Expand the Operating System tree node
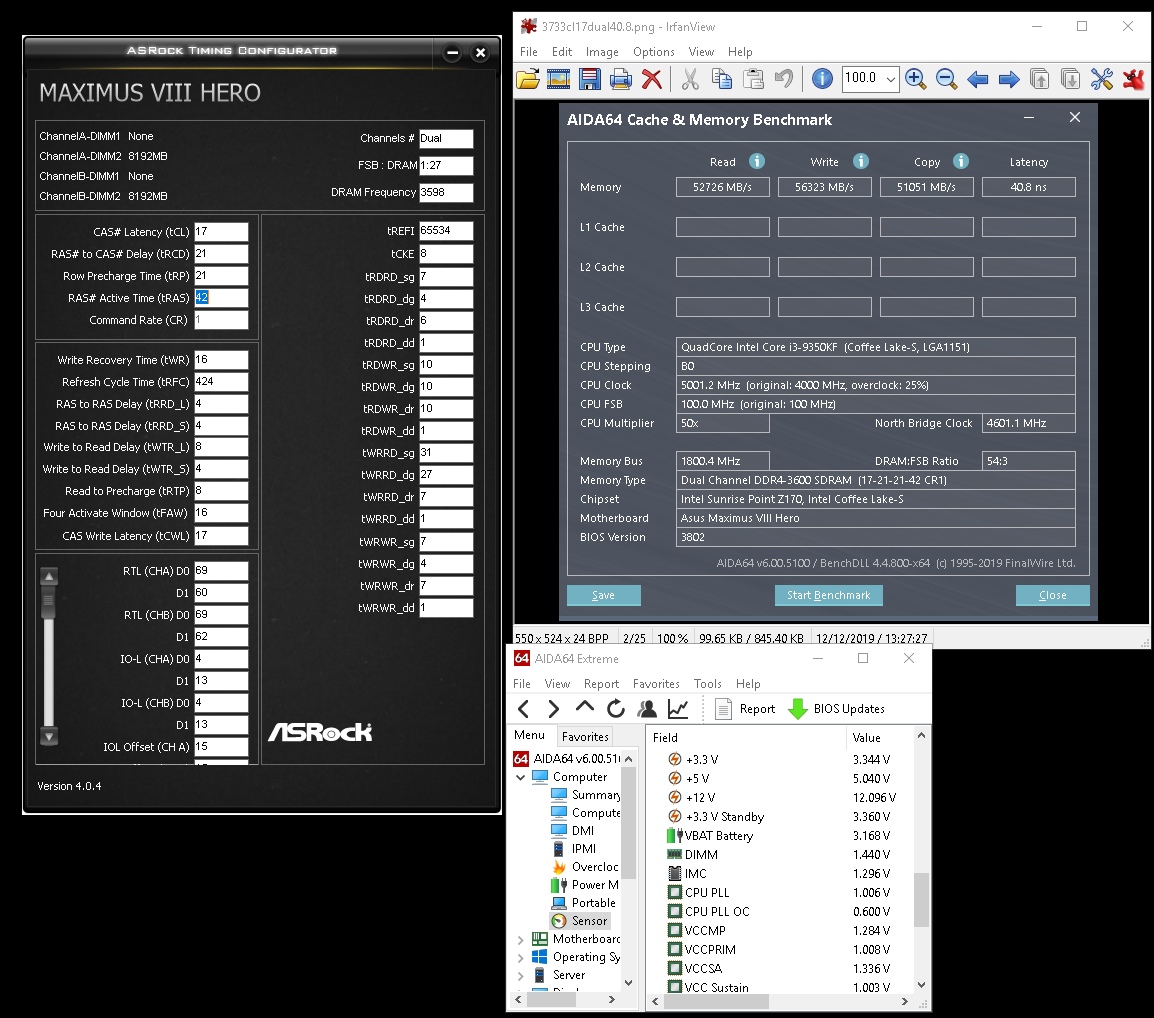 click(x=521, y=958)
